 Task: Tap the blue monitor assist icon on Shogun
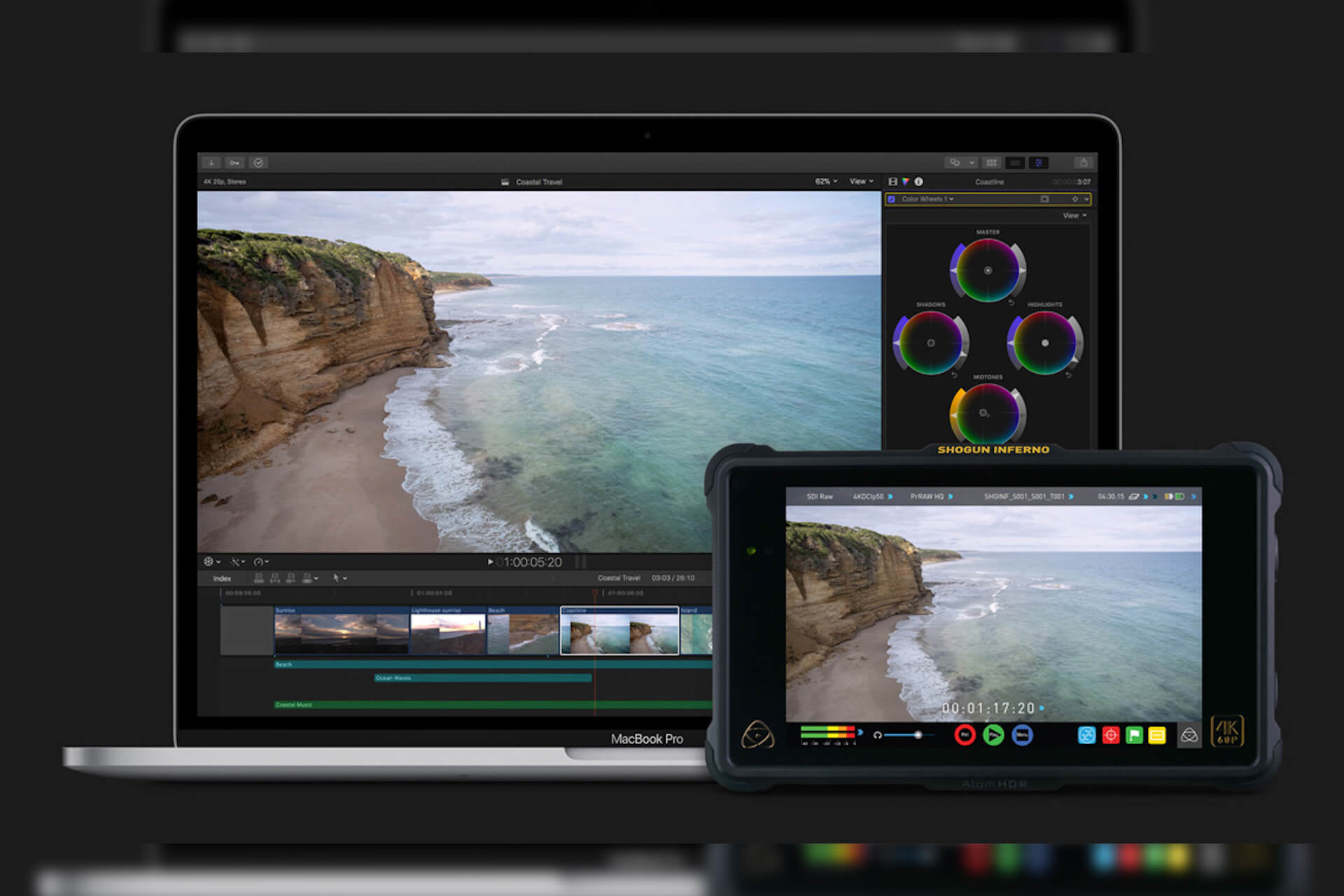tap(1086, 735)
